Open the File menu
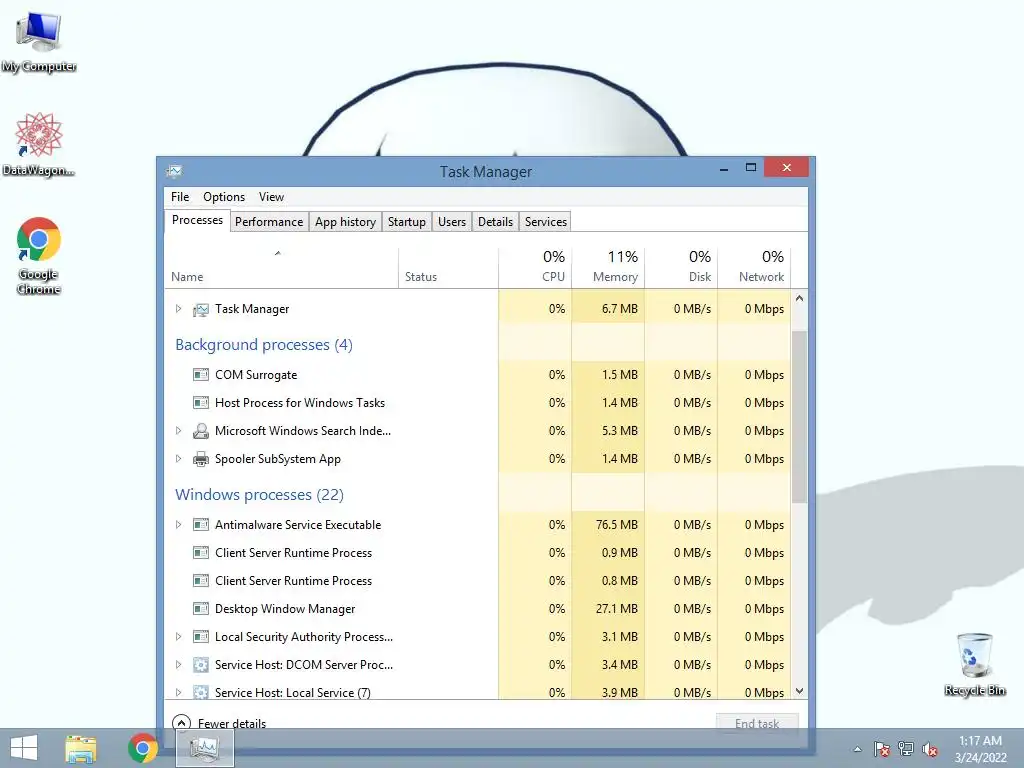Viewport: 1024px width, 768px height. (180, 197)
